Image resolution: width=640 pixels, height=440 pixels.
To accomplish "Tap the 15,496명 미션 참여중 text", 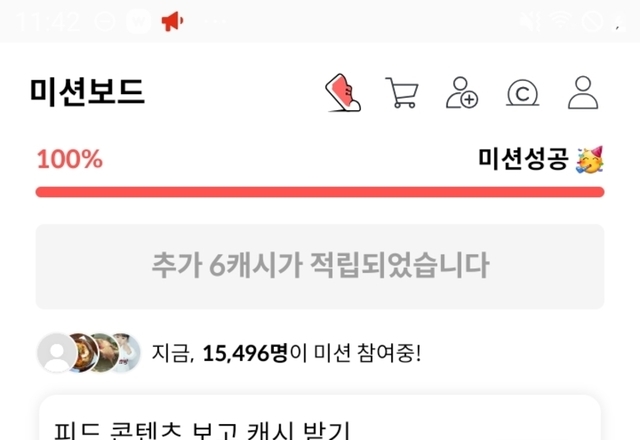I will tap(286, 353).
